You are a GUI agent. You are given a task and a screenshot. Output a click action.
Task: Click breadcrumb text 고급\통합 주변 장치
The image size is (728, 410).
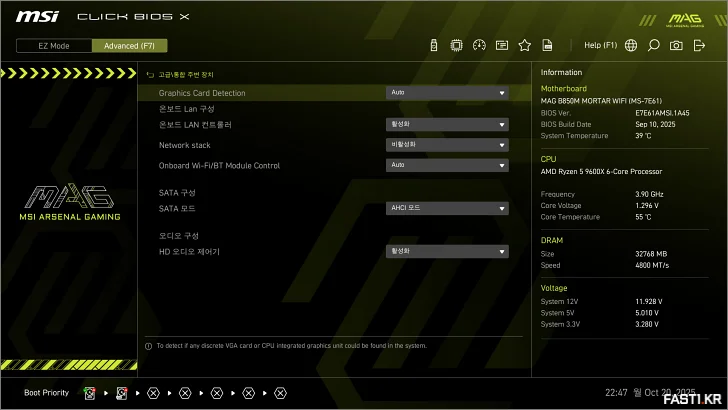click(x=186, y=75)
